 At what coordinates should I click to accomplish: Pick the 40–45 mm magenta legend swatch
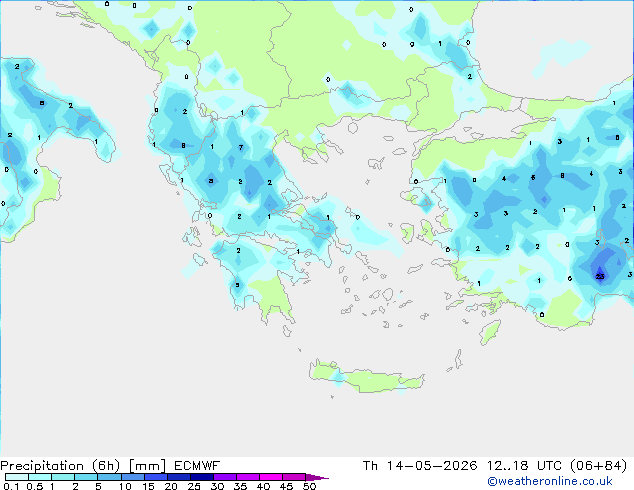click(x=271, y=477)
